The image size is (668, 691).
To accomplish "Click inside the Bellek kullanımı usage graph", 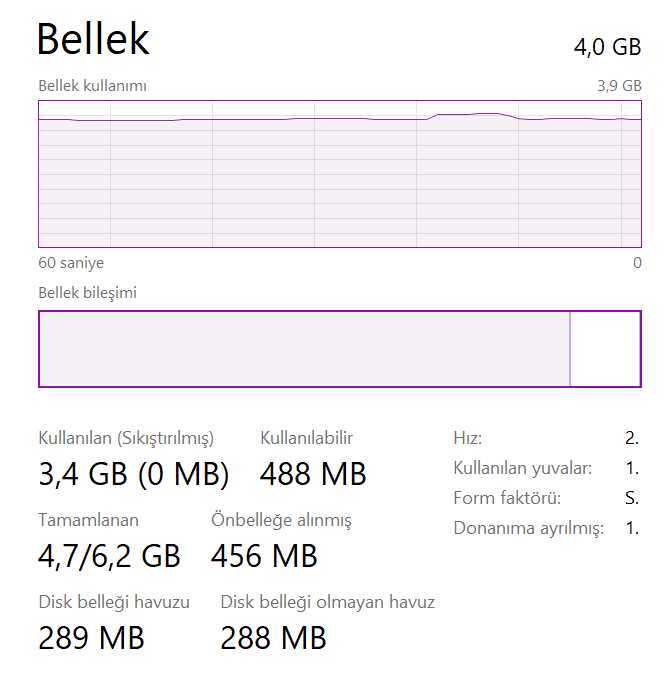I will click(339, 180).
